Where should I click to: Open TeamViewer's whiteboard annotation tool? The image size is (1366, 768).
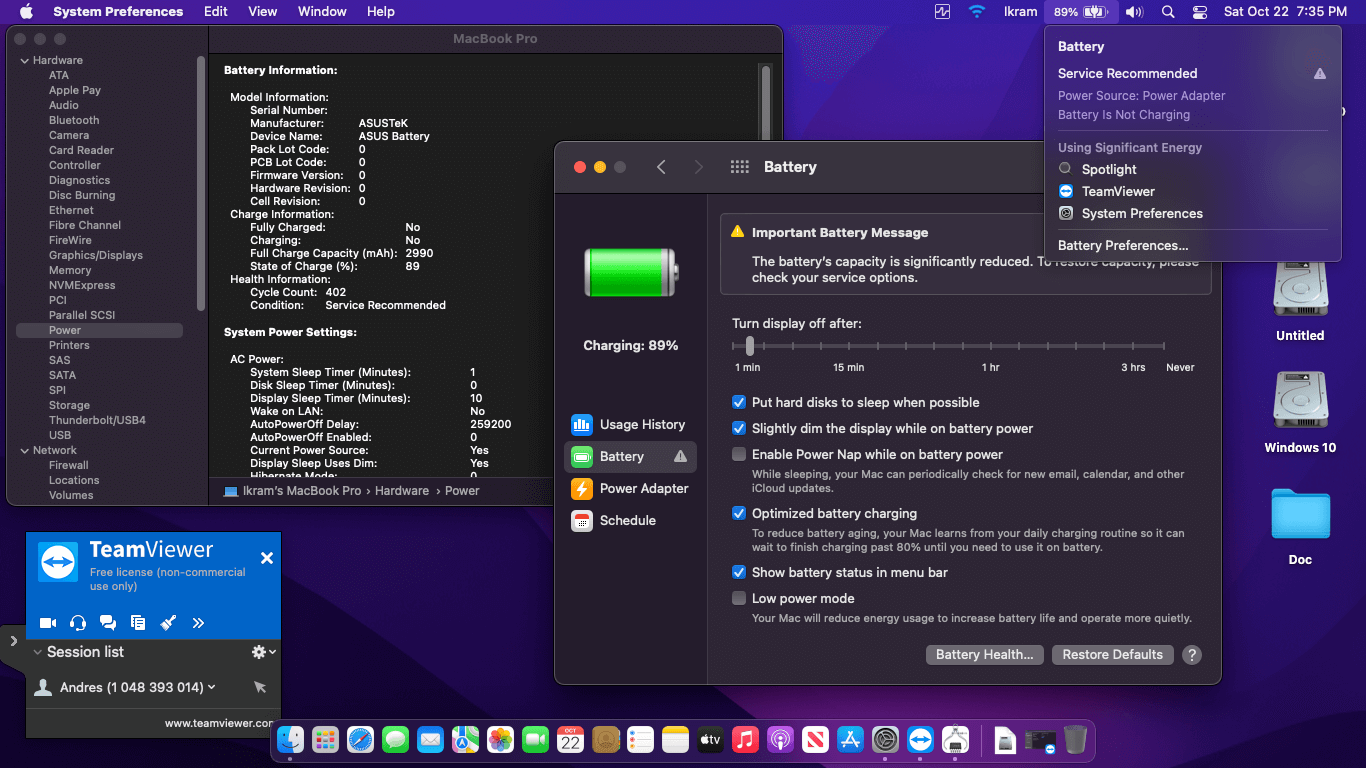pyautogui.click(x=168, y=622)
